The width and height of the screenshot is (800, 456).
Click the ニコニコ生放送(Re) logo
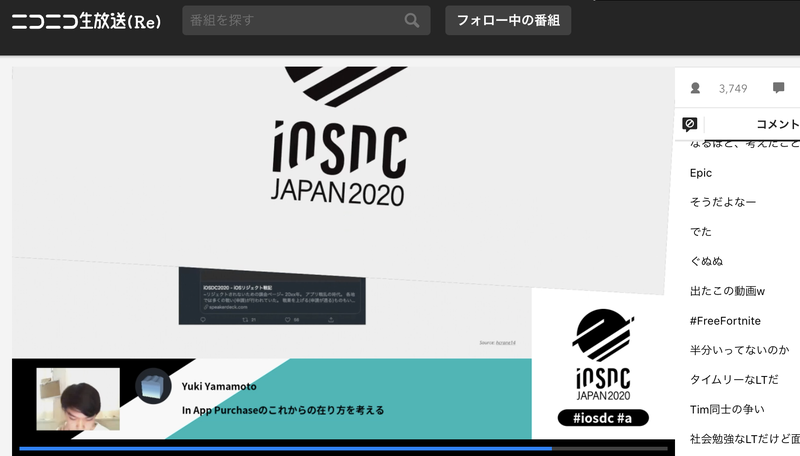(x=86, y=21)
